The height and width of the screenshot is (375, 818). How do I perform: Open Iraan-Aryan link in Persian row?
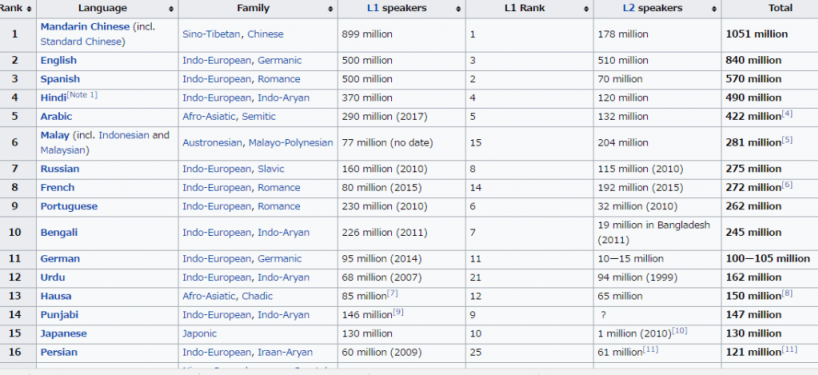click(x=285, y=353)
